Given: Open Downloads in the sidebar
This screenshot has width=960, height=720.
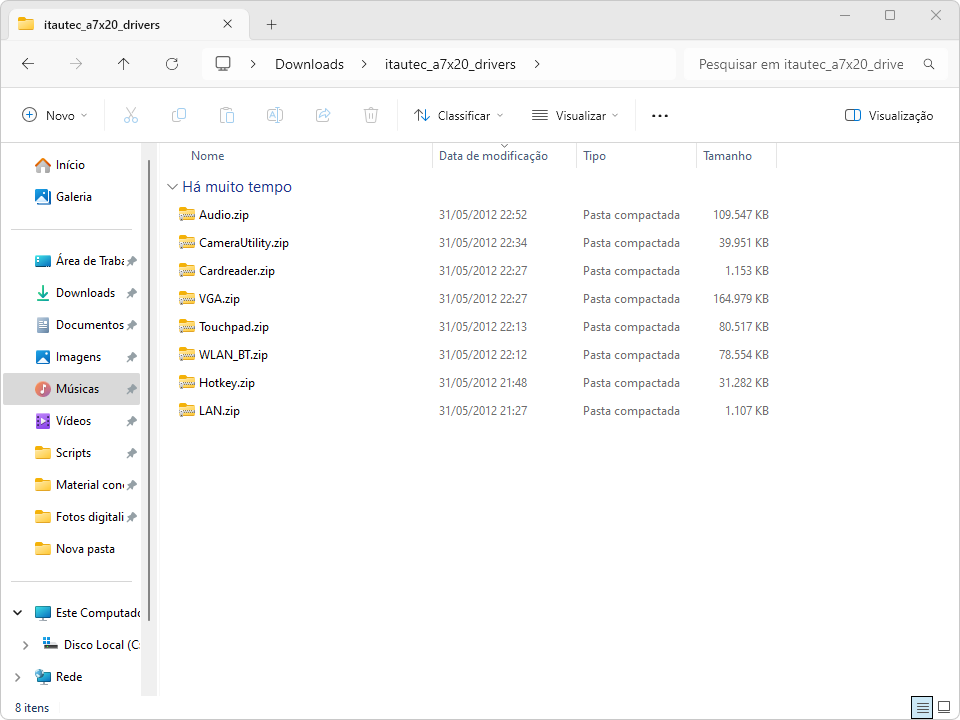Looking at the screenshot, I should pos(75,293).
